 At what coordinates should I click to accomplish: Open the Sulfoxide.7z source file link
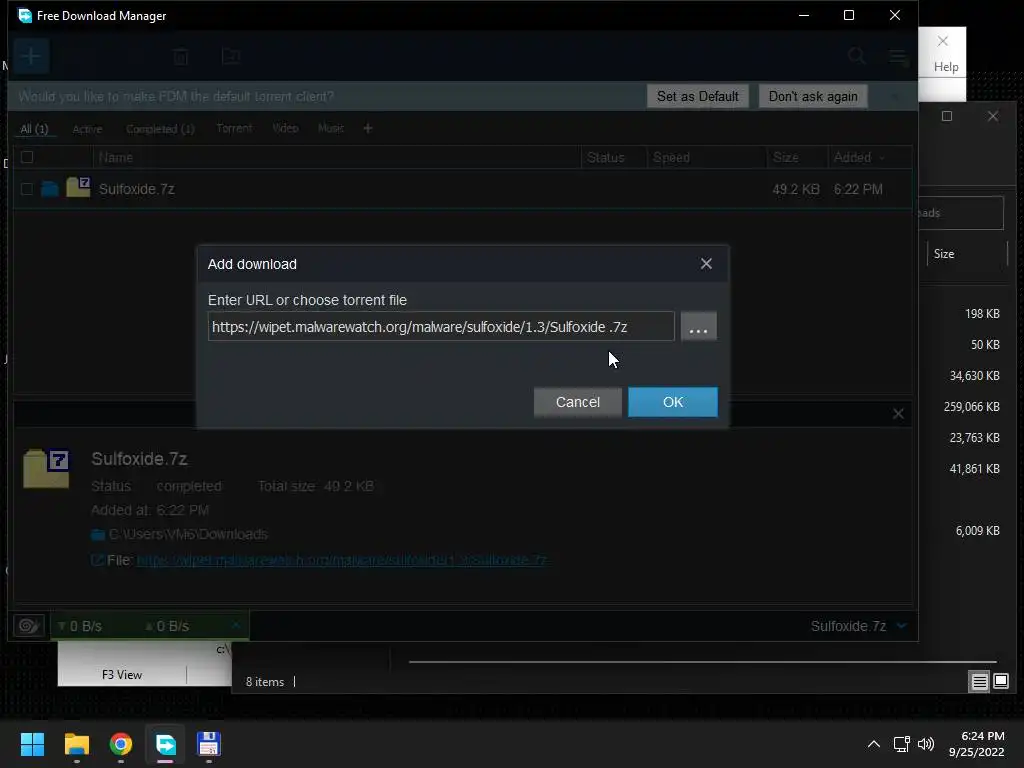click(x=342, y=560)
